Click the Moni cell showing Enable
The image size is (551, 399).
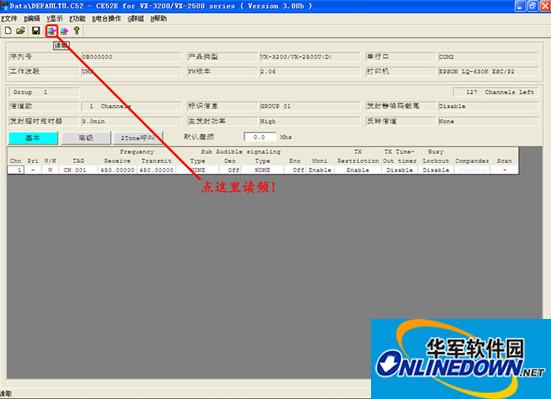click(320, 170)
